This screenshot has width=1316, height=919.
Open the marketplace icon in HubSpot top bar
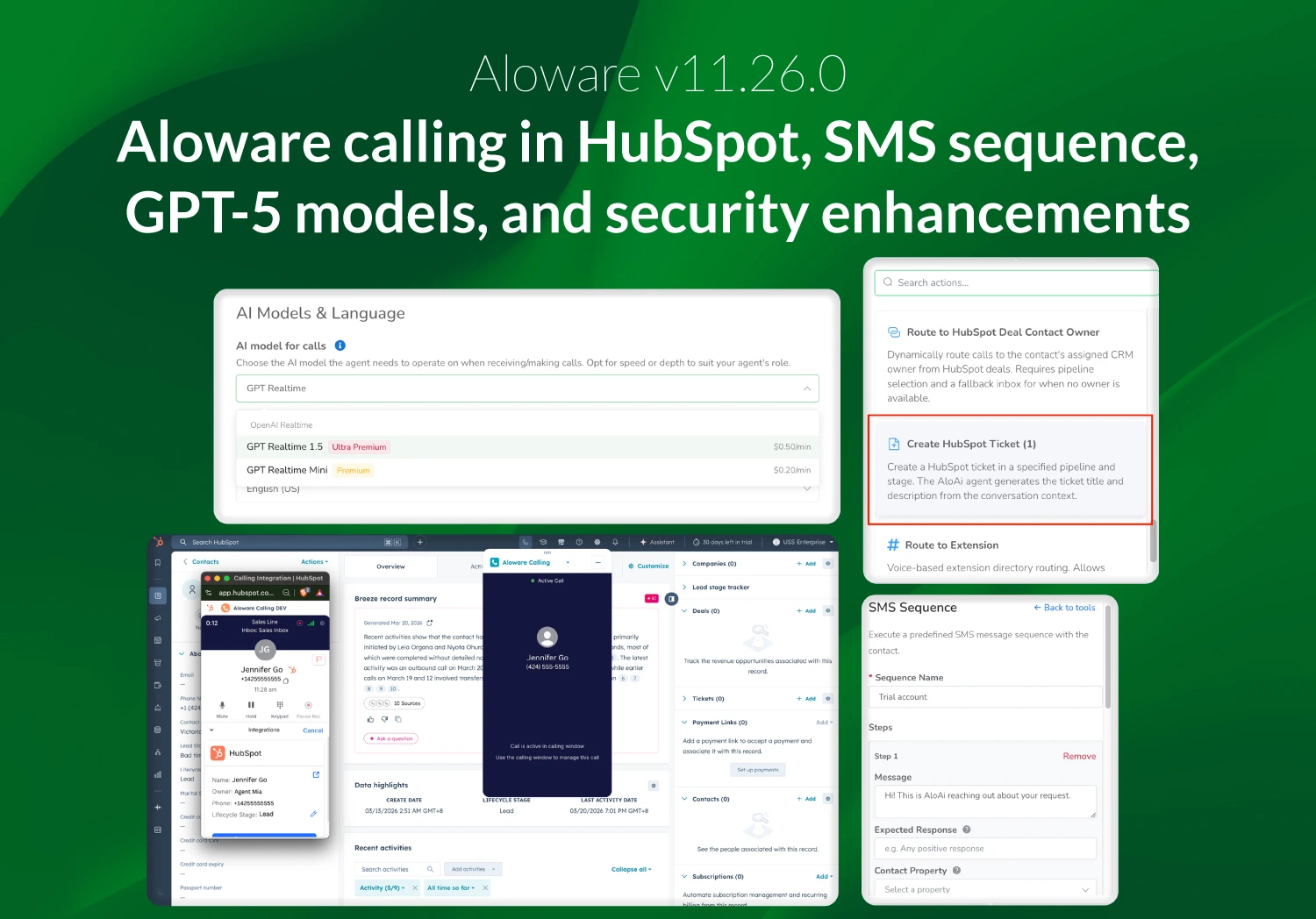pos(561,542)
